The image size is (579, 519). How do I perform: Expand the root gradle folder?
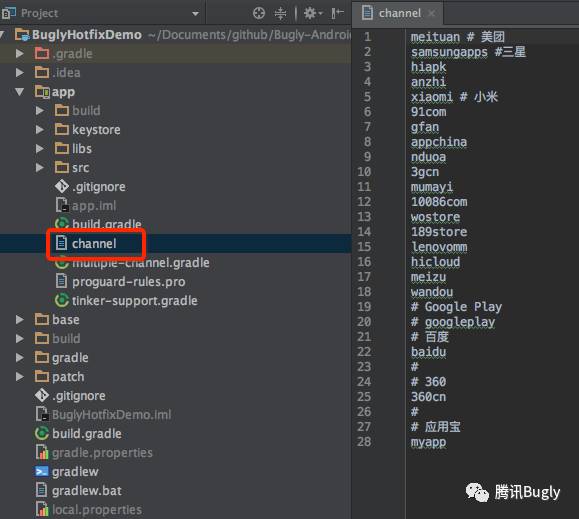[x=20, y=358]
